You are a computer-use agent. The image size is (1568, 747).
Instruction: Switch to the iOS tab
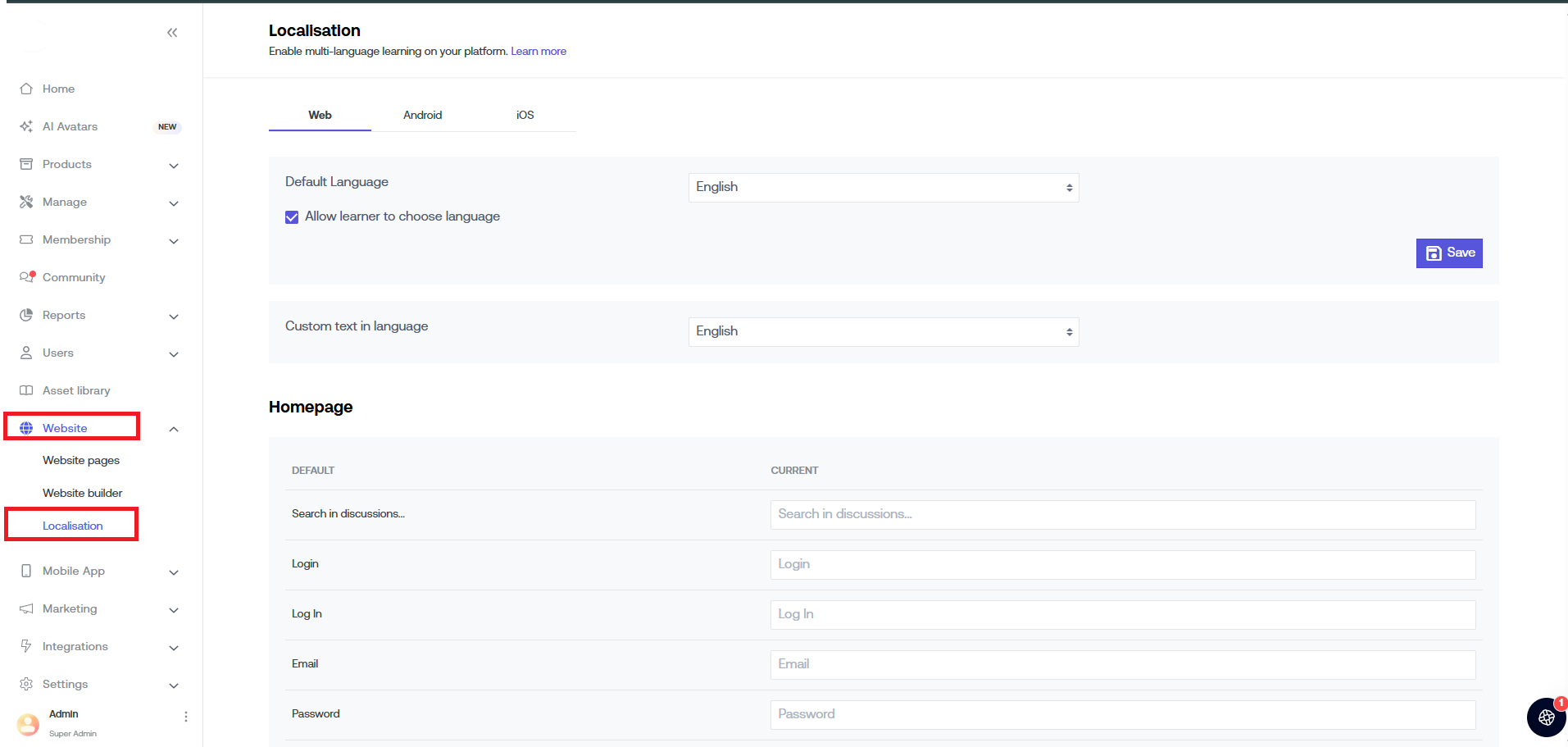[x=525, y=116]
